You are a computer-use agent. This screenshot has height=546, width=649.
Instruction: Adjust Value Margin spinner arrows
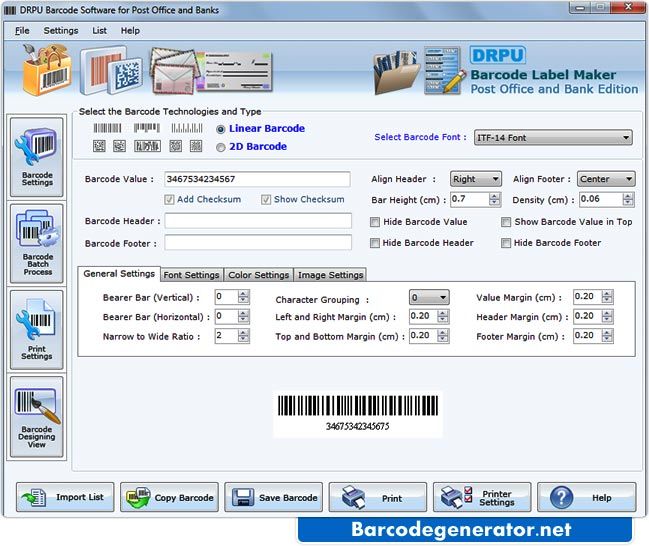point(607,297)
